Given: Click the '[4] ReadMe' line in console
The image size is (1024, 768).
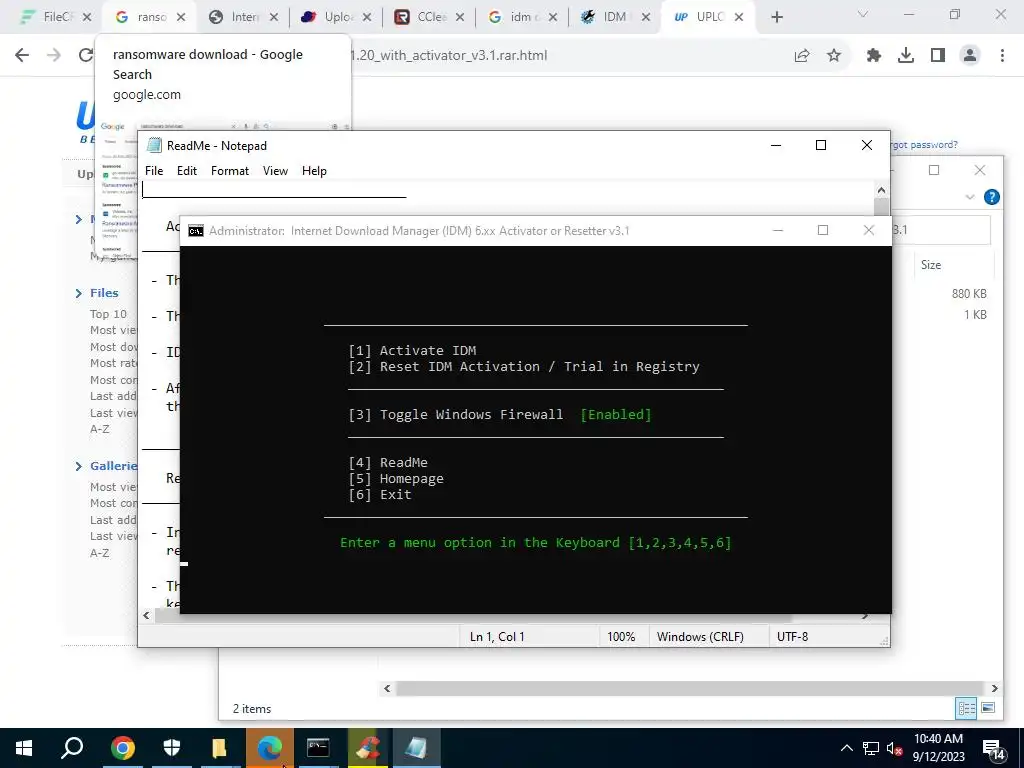Looking at the screenshot, I should (388, 462).
